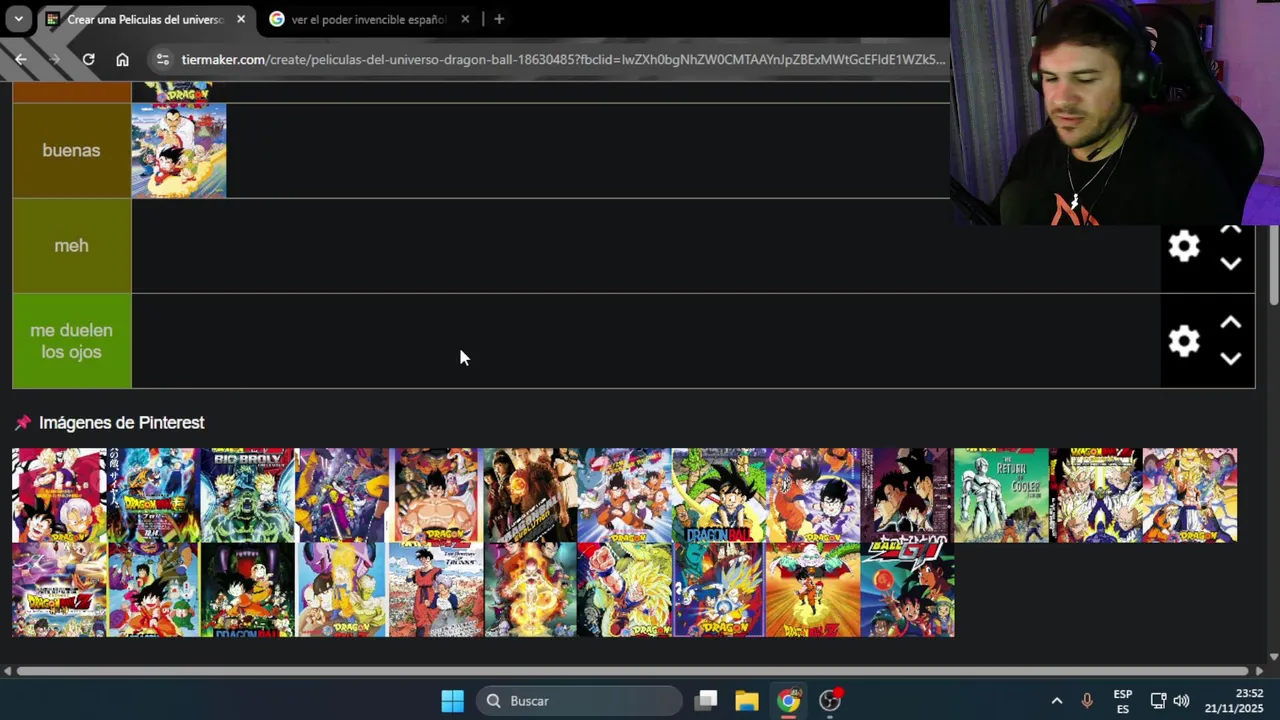Move 'me duelen los ojos' tier up
Screen dimensions: 1280x720
click(1231, 323)
